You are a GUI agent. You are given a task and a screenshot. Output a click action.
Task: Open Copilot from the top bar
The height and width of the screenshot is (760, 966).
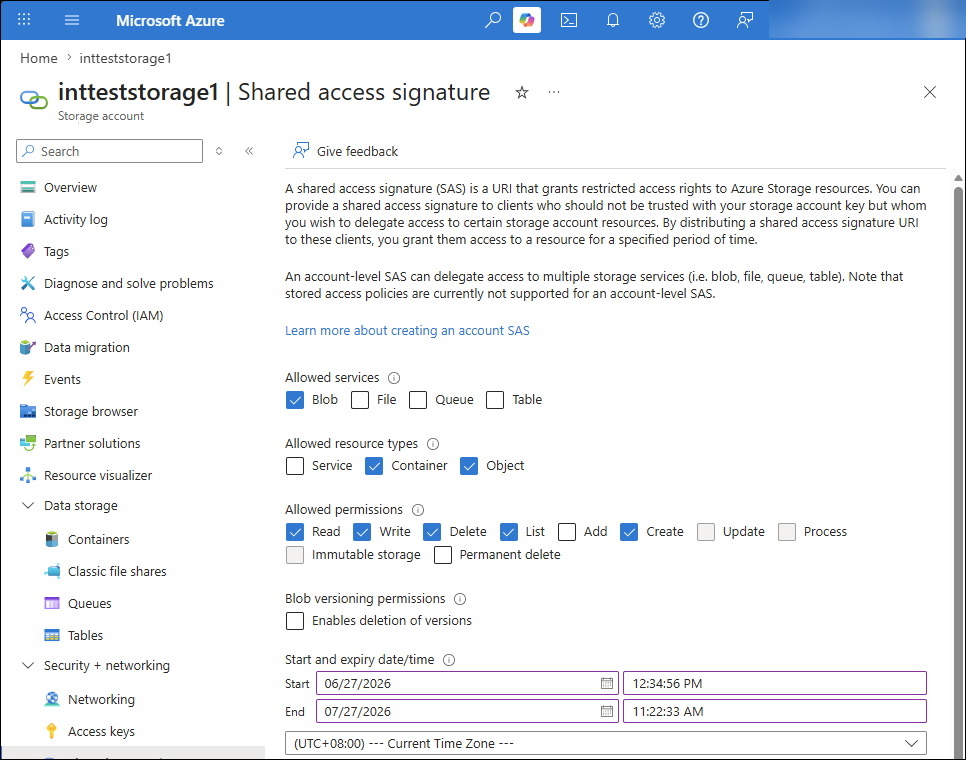[x=527, y=20]
